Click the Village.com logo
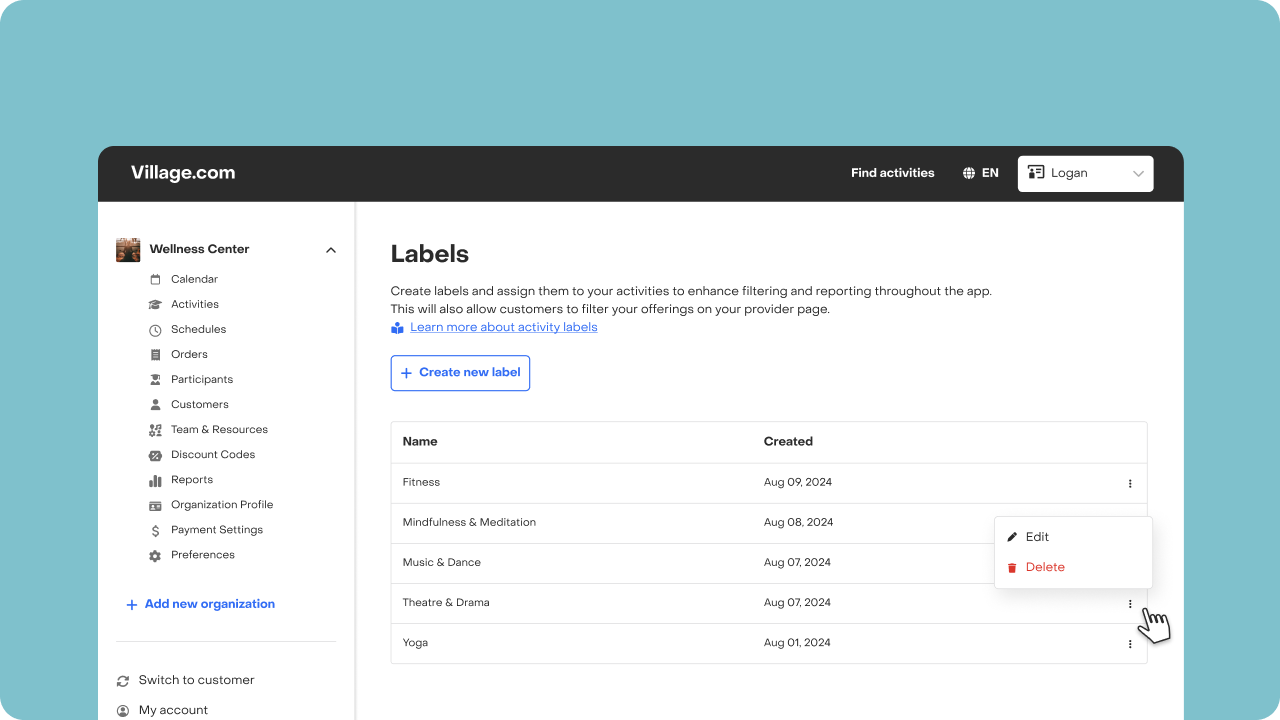 [x=183, y=173]
